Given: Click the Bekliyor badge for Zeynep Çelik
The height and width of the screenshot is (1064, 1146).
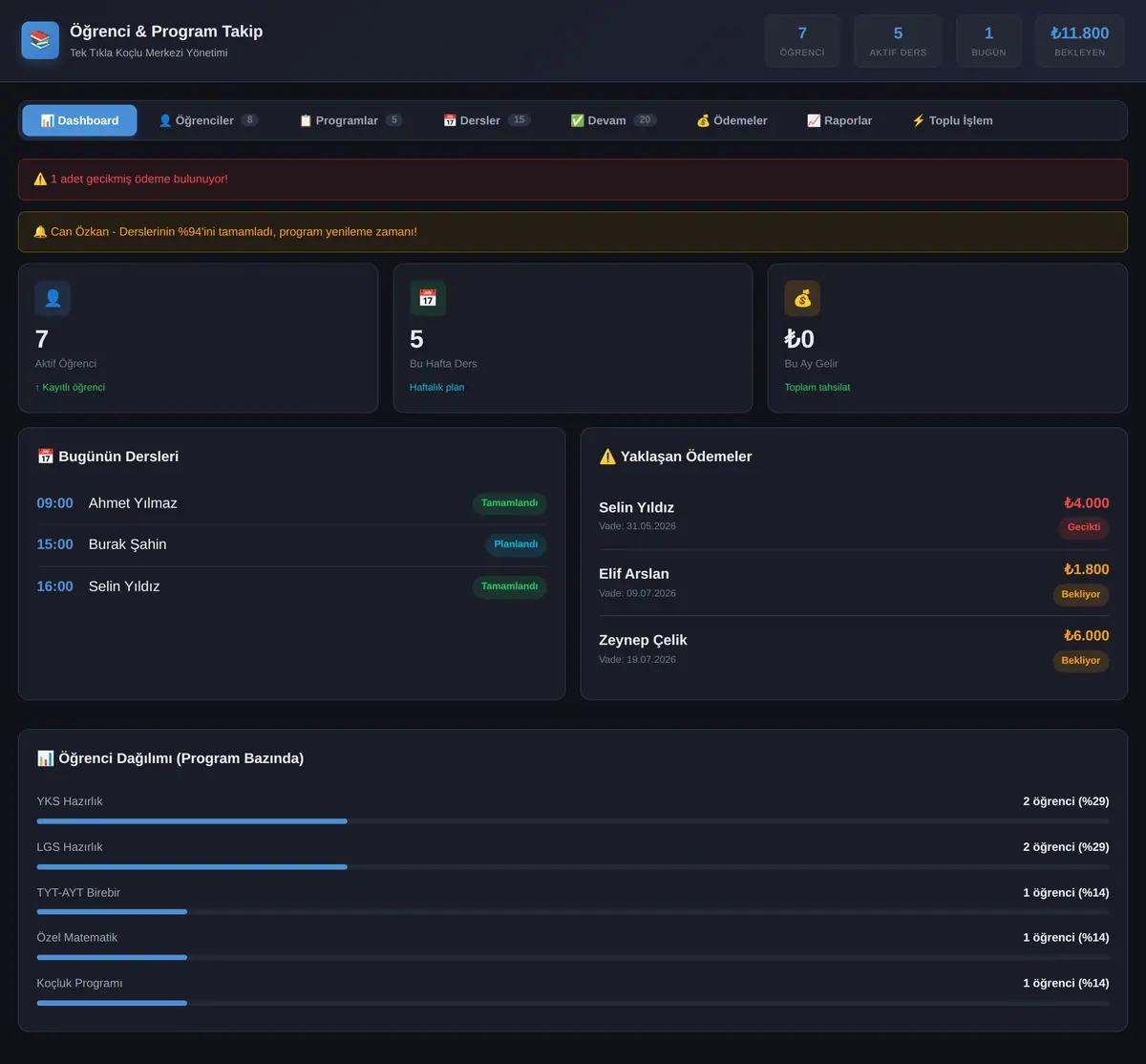Looking at the screenshot, I should 1081,660.
